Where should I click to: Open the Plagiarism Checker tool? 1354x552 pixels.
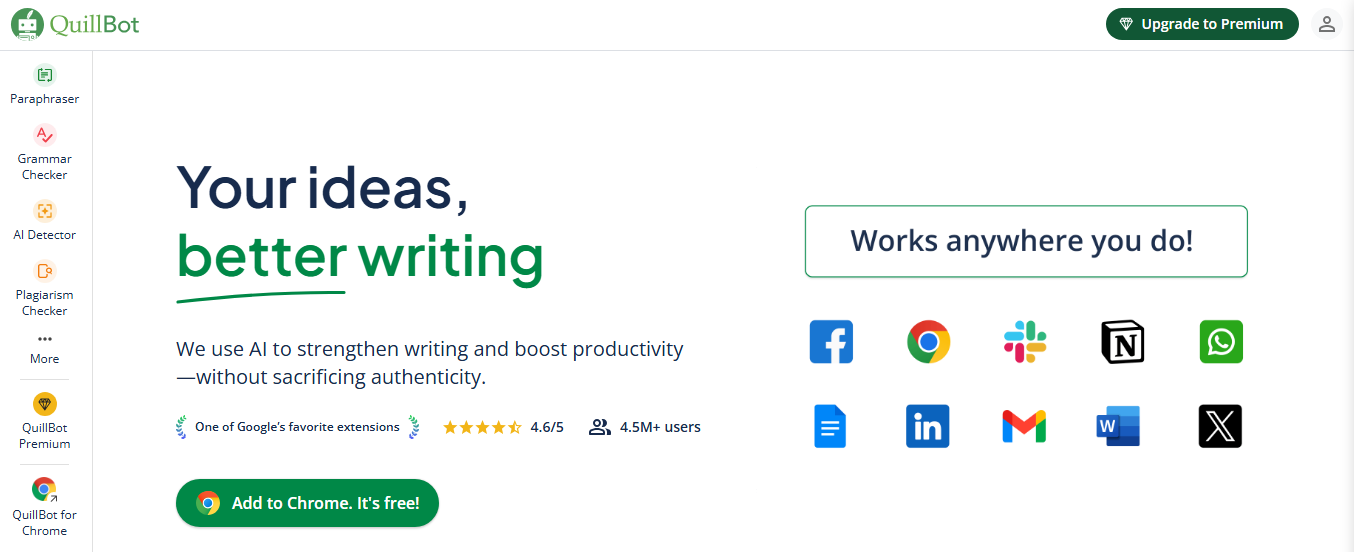pos(45,288)
